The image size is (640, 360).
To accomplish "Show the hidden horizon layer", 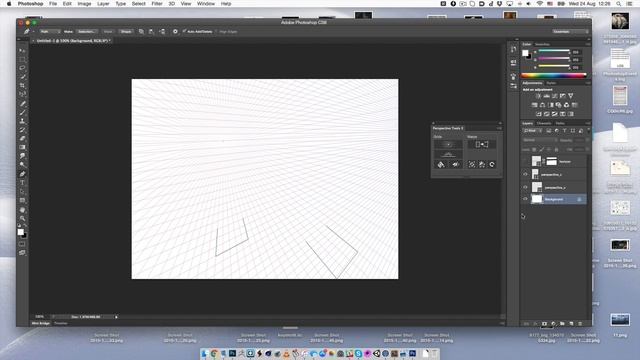I will (525, 162).
